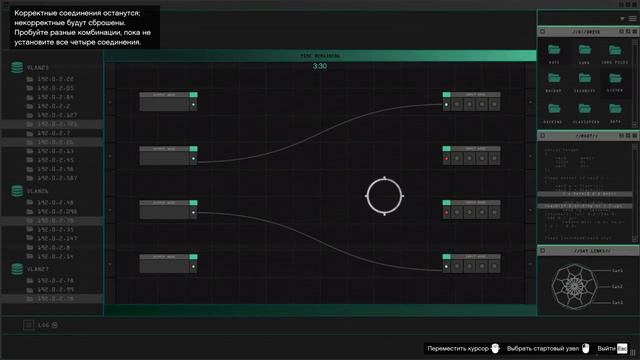Click the third output node's connected port
The width and height of the screenshot is (640, 360).
(x=193, y=212)
